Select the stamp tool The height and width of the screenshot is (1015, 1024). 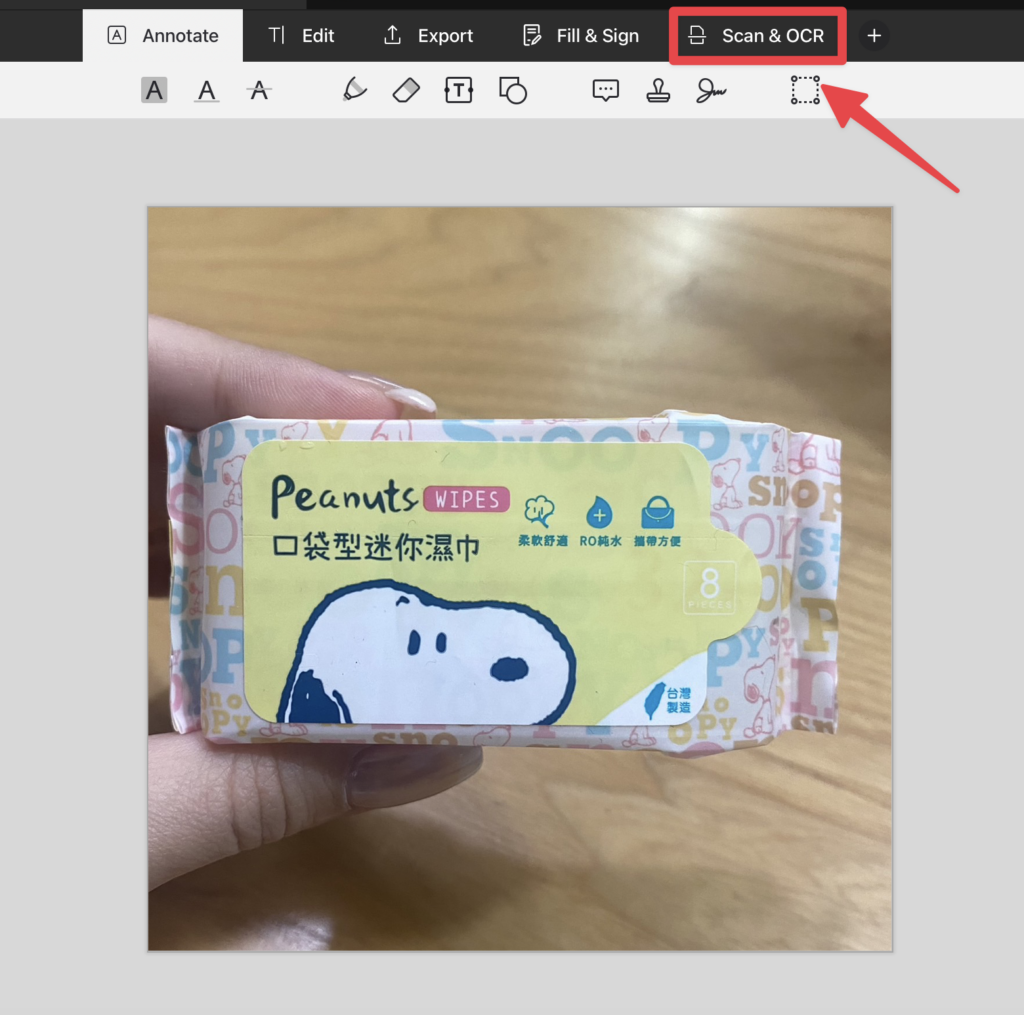[x=658, y=90]
